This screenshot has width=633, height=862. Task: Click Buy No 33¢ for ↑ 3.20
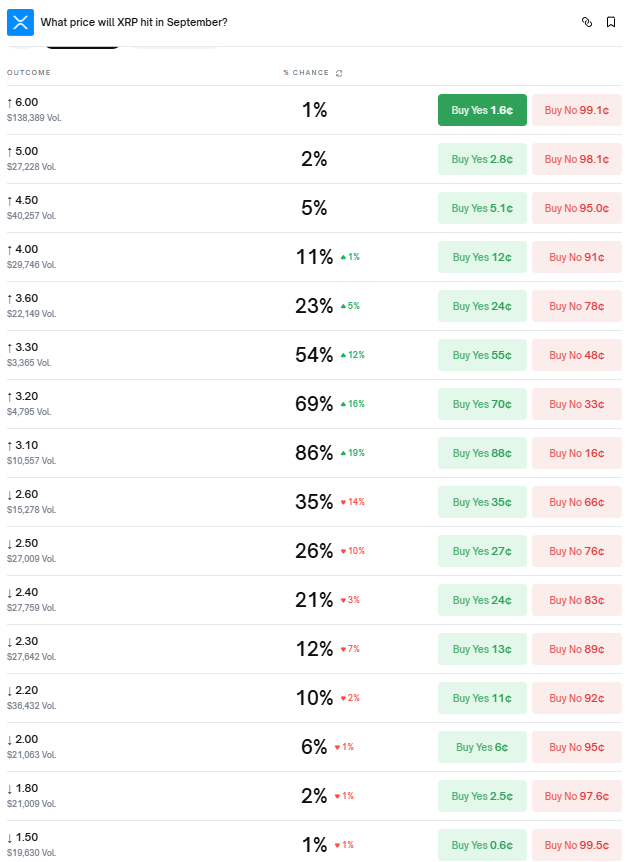[576, 404]
